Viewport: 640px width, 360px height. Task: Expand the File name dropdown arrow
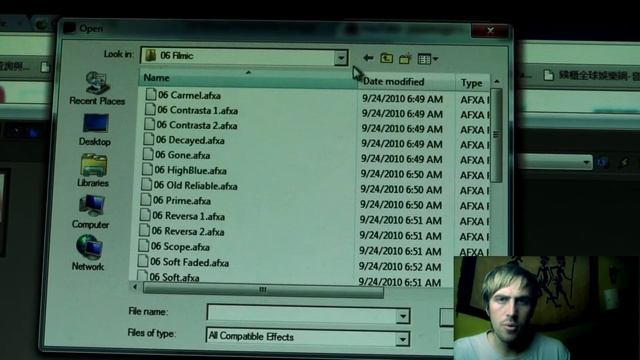pyautogui.click(x=403, y=316)
